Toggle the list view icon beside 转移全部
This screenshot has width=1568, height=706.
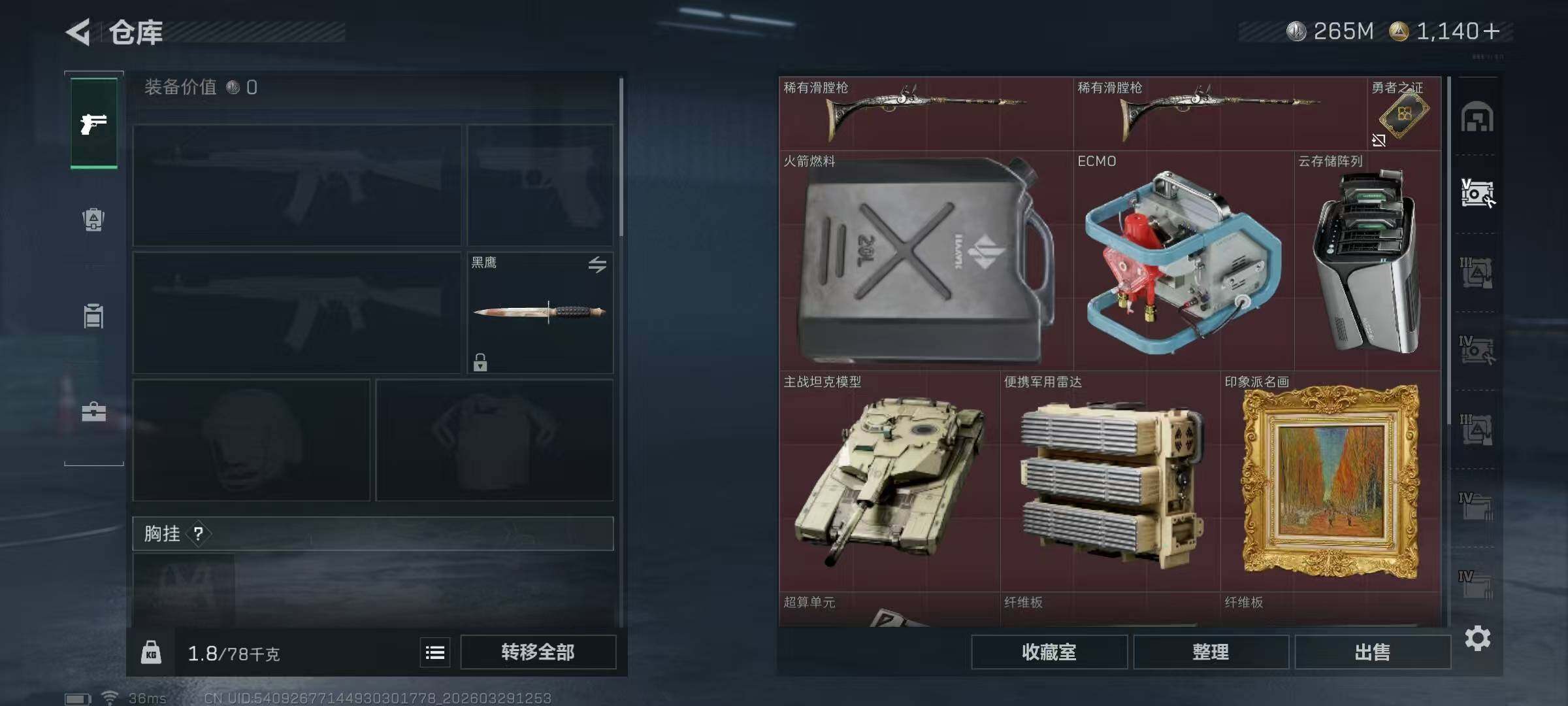pyautogui.click(x=435, y=652)
